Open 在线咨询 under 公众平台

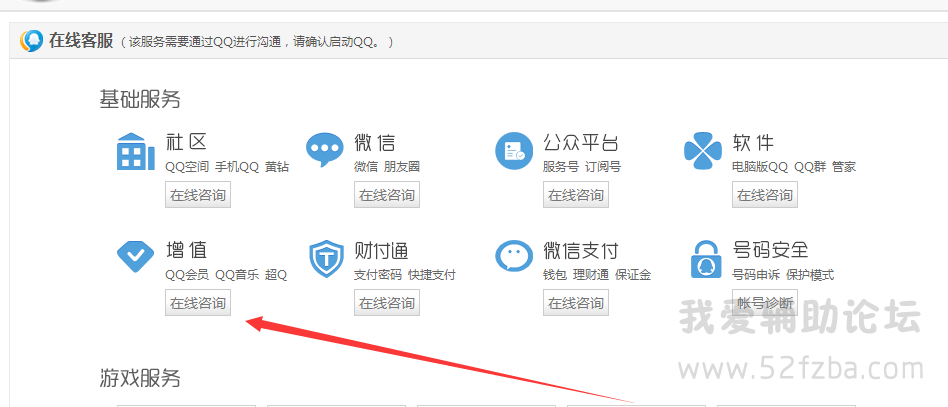(x=576, y=195)
